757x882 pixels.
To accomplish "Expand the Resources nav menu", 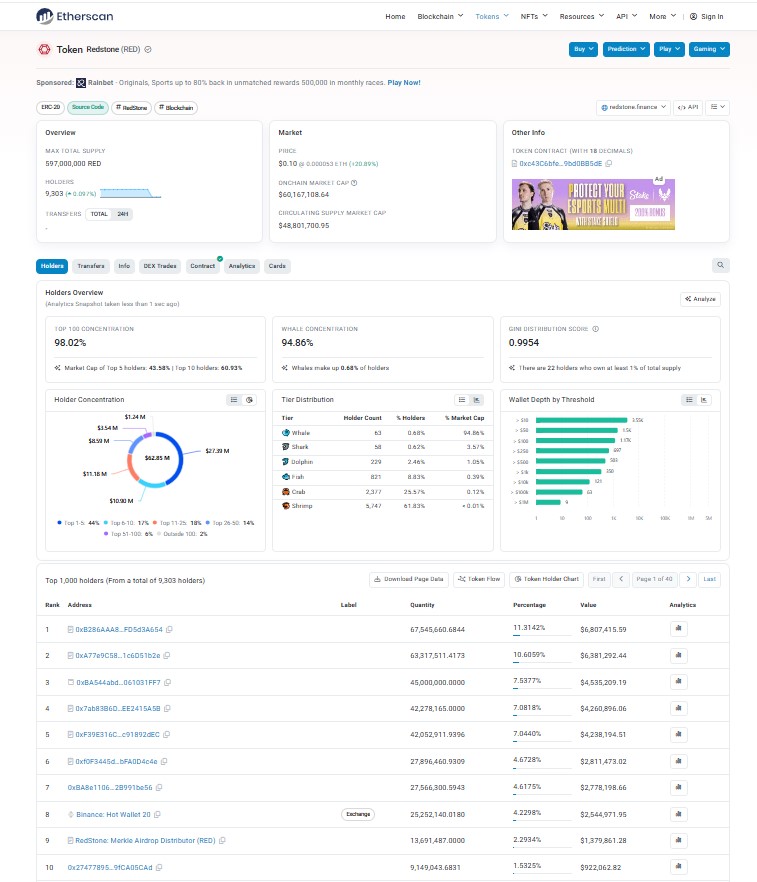I will click(582, 16).
